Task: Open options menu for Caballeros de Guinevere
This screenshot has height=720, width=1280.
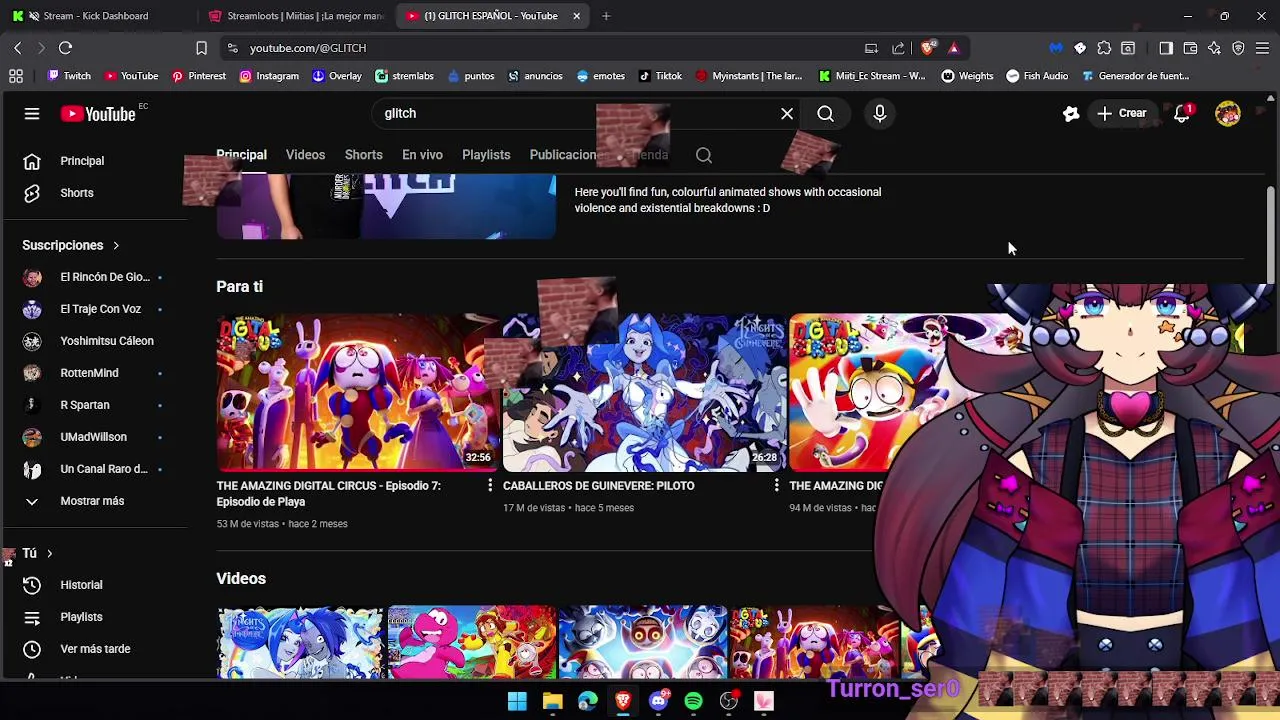Action: 776,486
